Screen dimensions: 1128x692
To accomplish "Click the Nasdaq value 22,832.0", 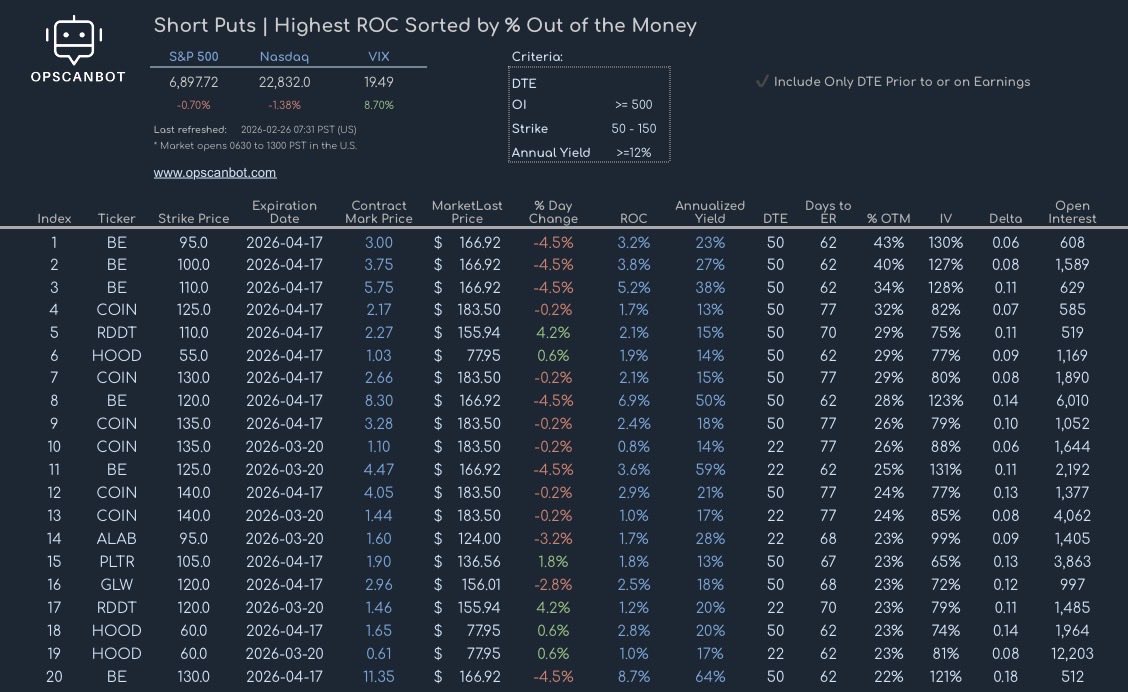I will (x=284, y=82).
